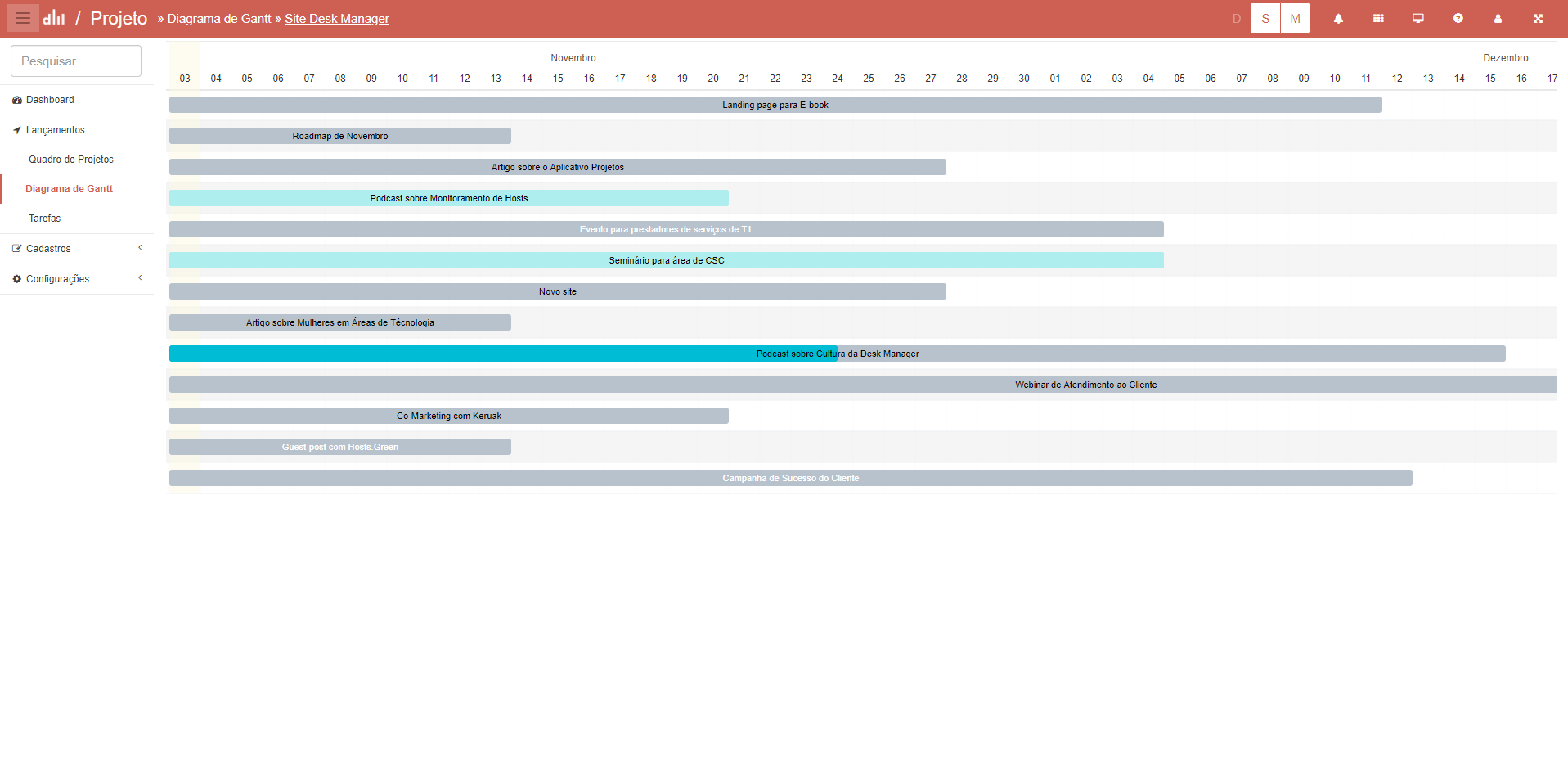Screen dimensions: 1568x775
Task: Click the monitor screen icon
Action: click(x=1418, y=18)
